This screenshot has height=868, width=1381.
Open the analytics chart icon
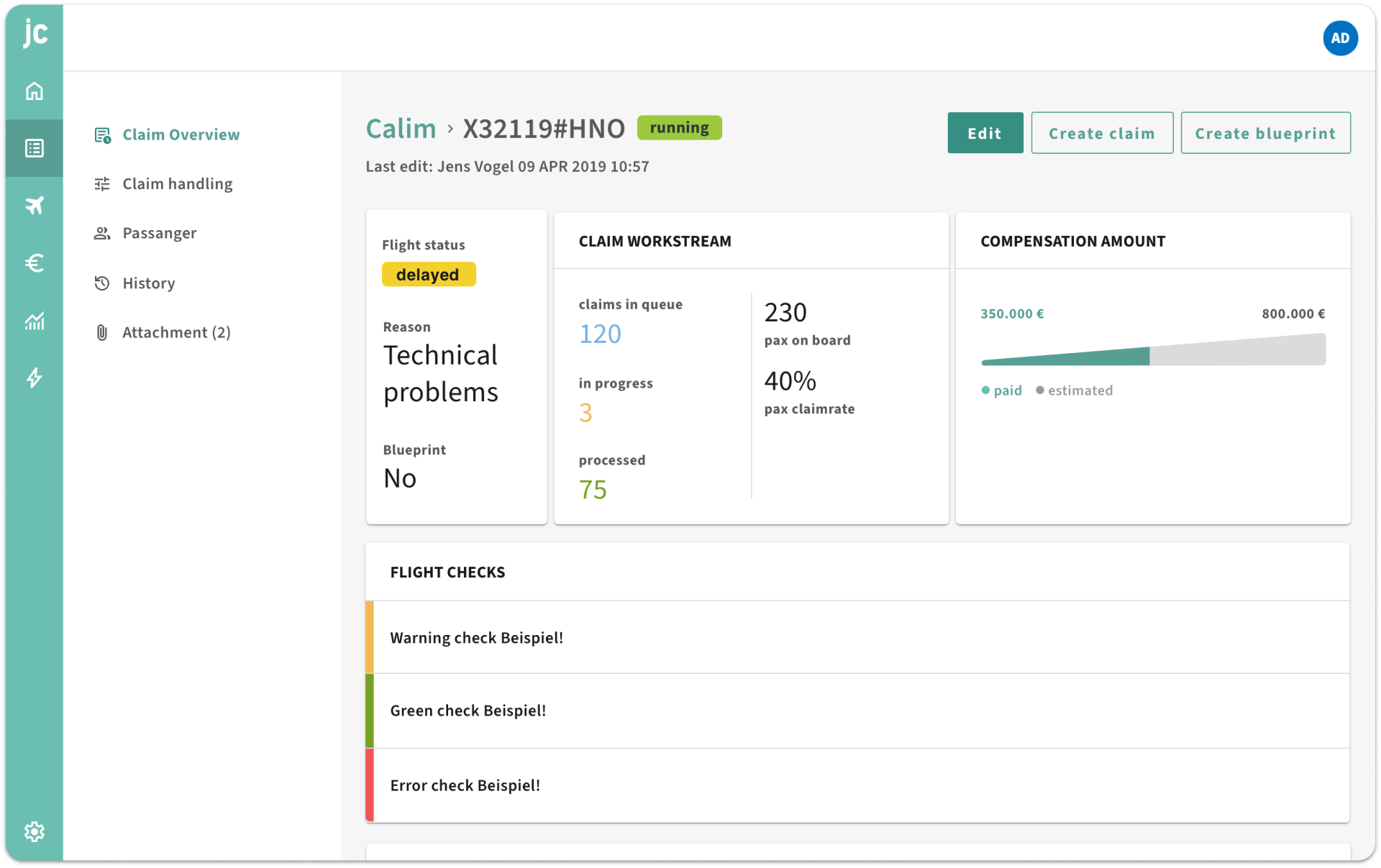tap(34, 321)
